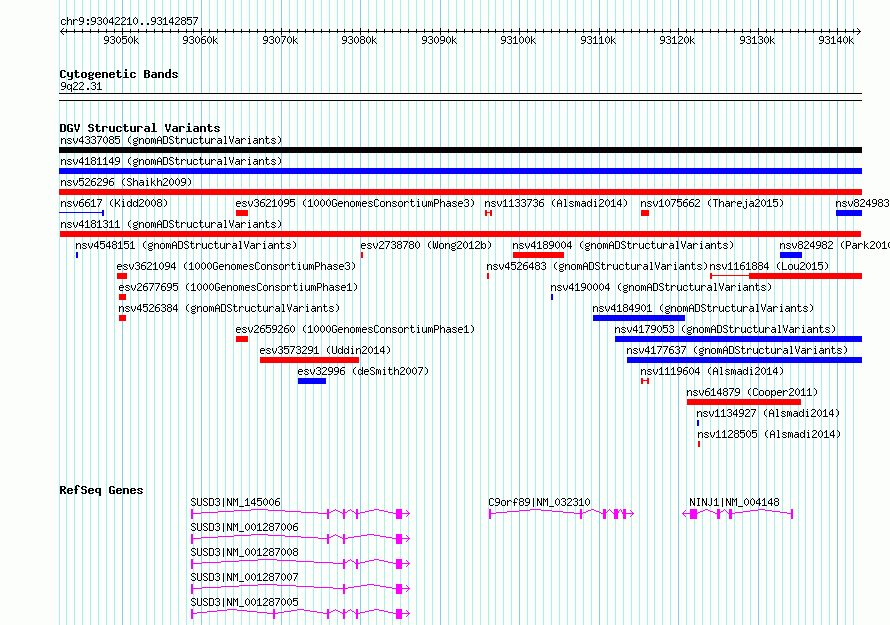The width and height of the screenshot is (890, 625).
Task: Open nsv4337085 (gnomADStructuralVariants) label
Action: (x=171, y=140)
